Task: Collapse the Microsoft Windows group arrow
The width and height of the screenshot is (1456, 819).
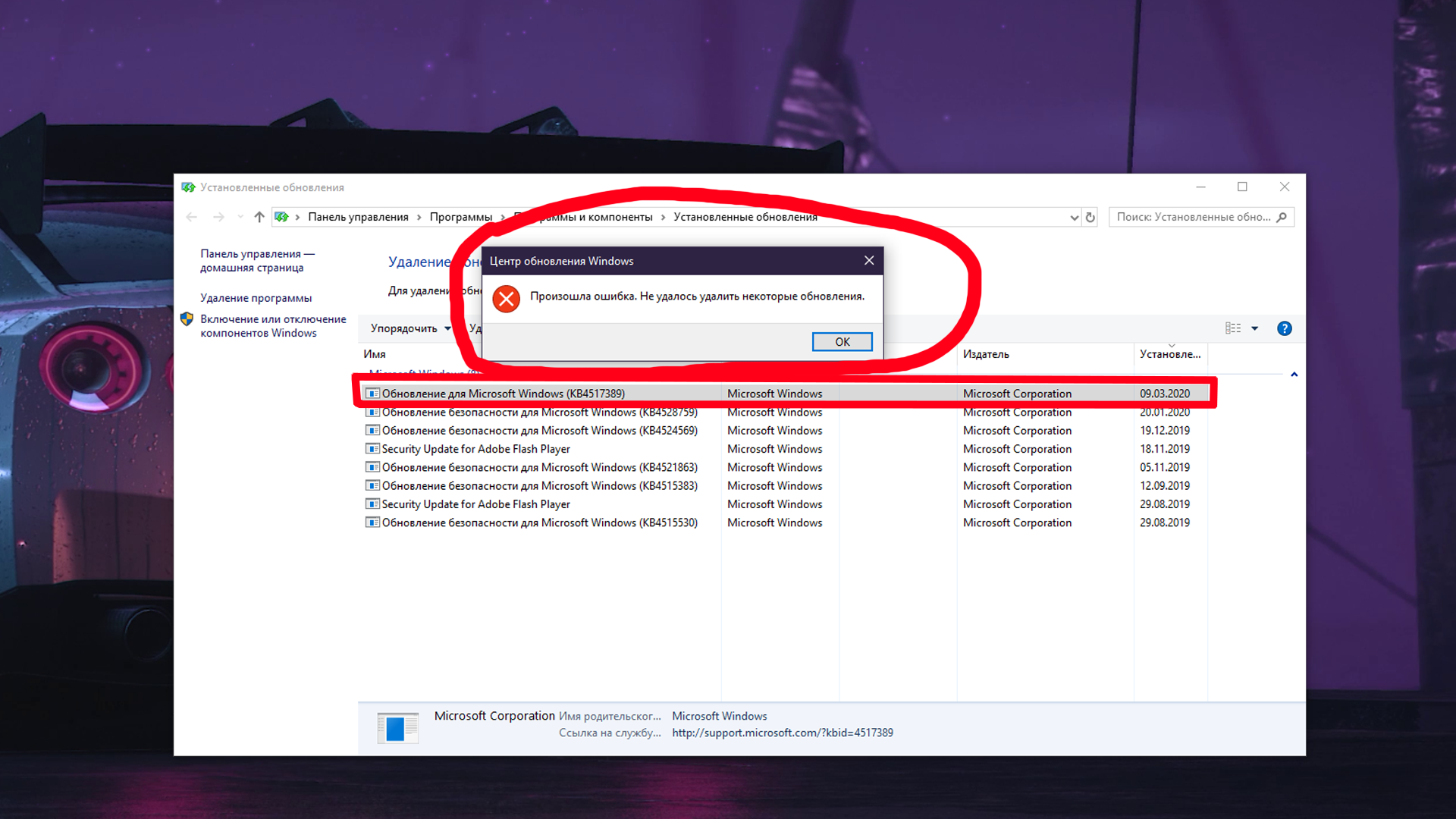Action: point(1294,375)
